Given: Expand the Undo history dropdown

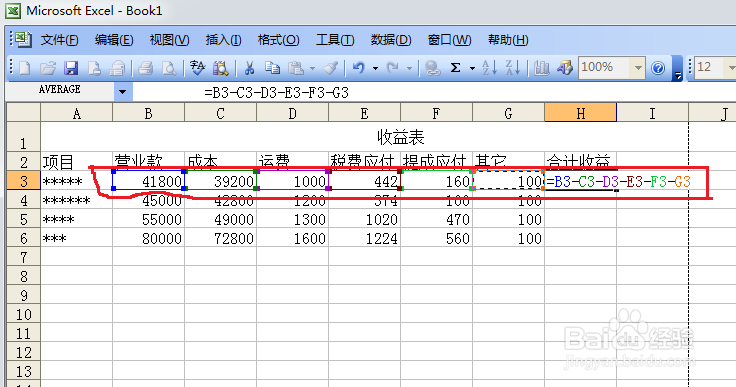Looking at the screenshot, I should coord(375,69).
